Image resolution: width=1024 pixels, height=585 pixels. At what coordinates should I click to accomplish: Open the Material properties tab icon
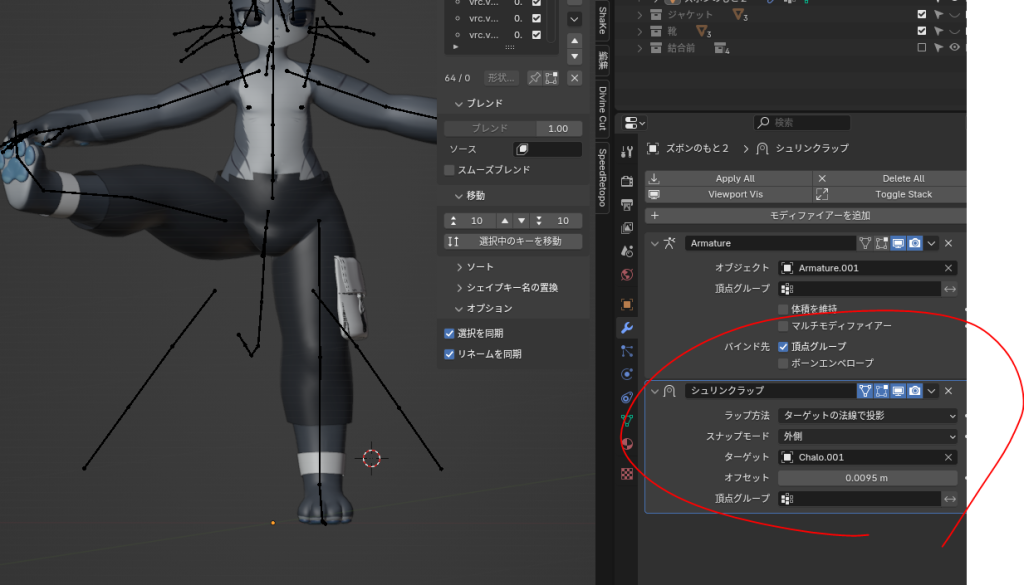click(x=627, y=443)
